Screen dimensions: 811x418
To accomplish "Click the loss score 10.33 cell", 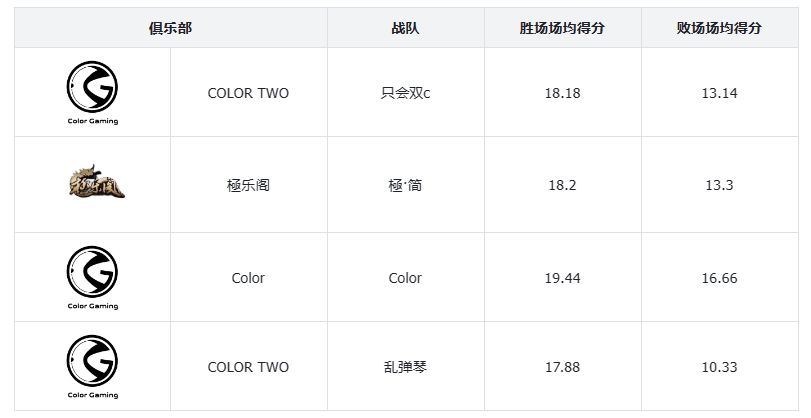I will pyautogui.click(x=719, y=367).
